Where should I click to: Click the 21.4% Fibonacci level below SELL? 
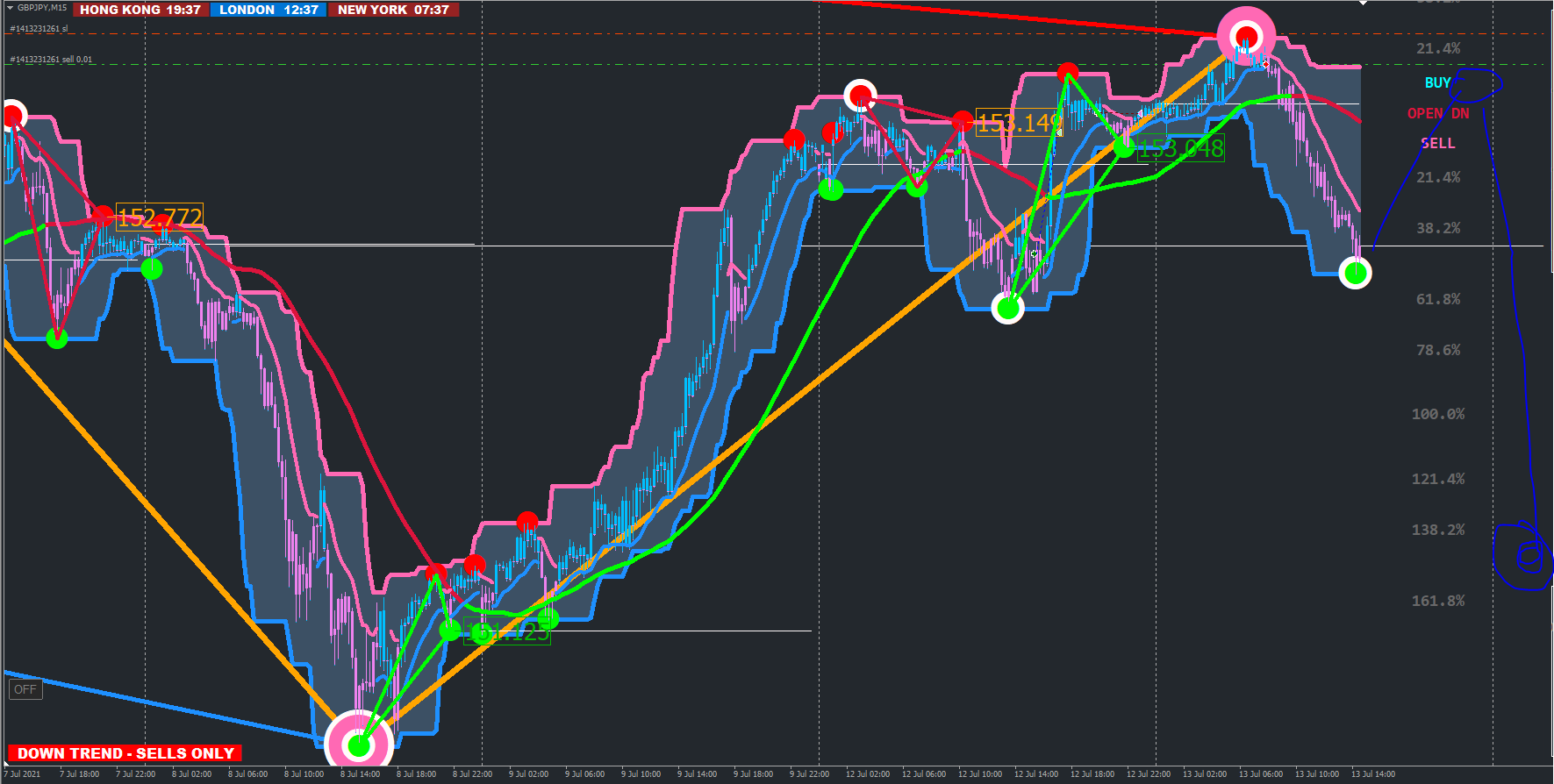tap(1438, 177)
